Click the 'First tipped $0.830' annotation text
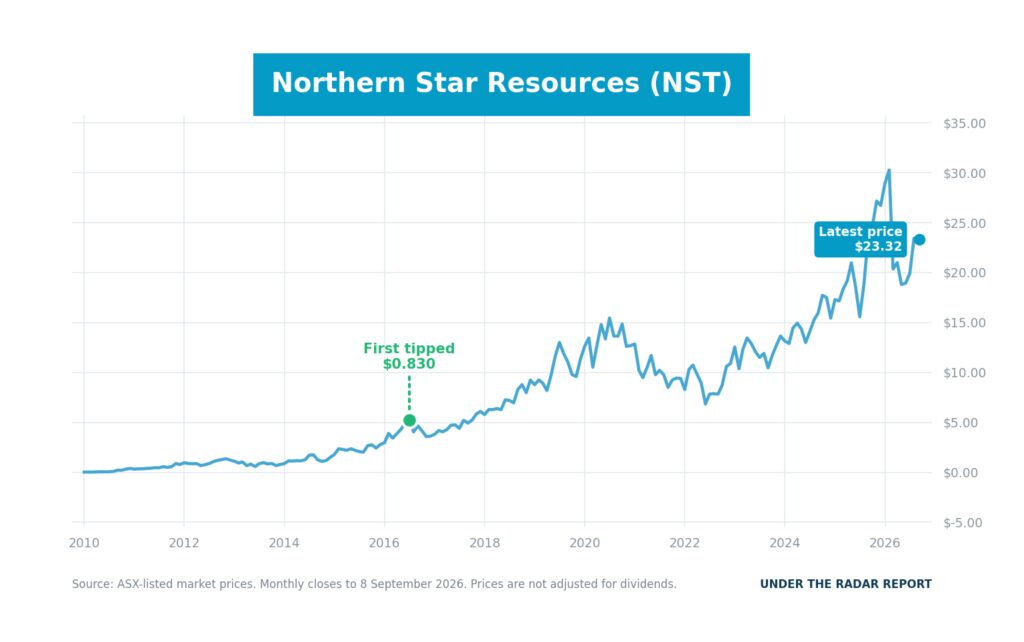 (x=409, y=356)
